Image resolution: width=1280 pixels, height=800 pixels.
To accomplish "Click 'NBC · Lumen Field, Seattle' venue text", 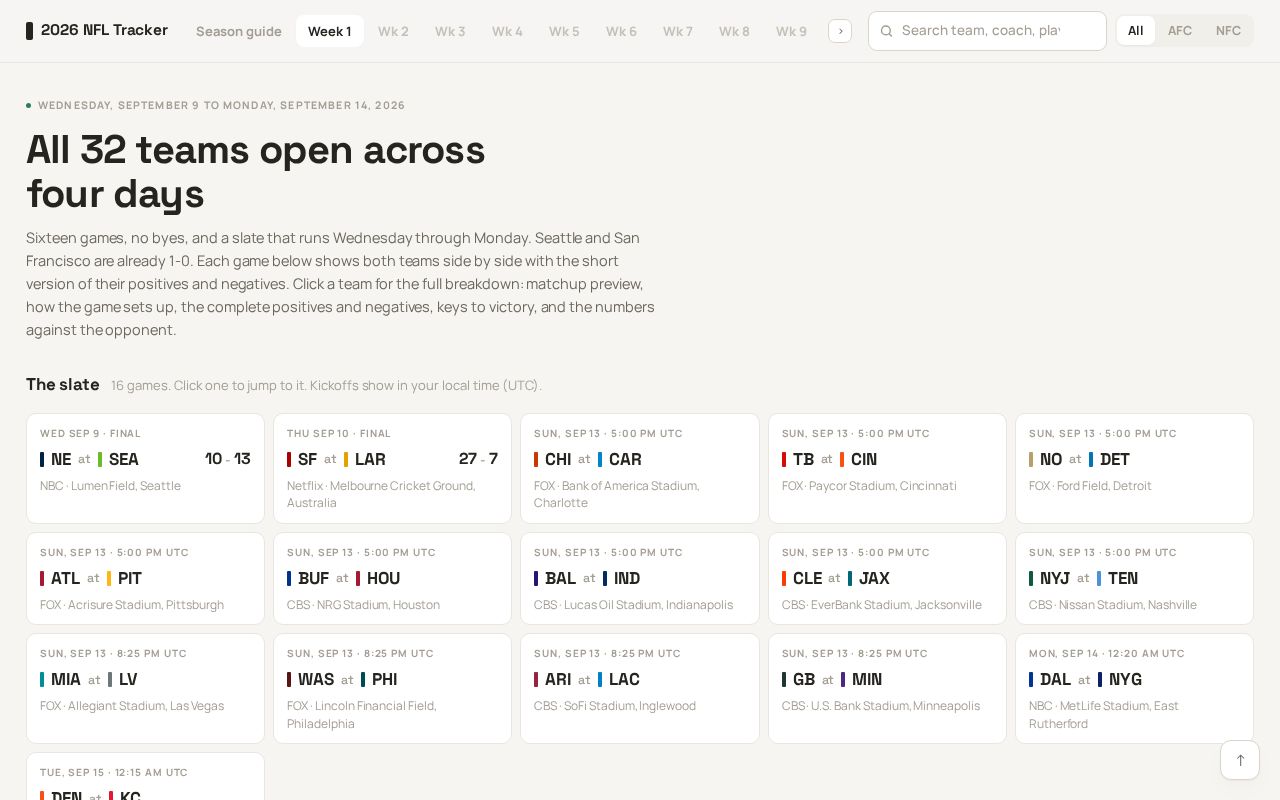I will (110, 486).
